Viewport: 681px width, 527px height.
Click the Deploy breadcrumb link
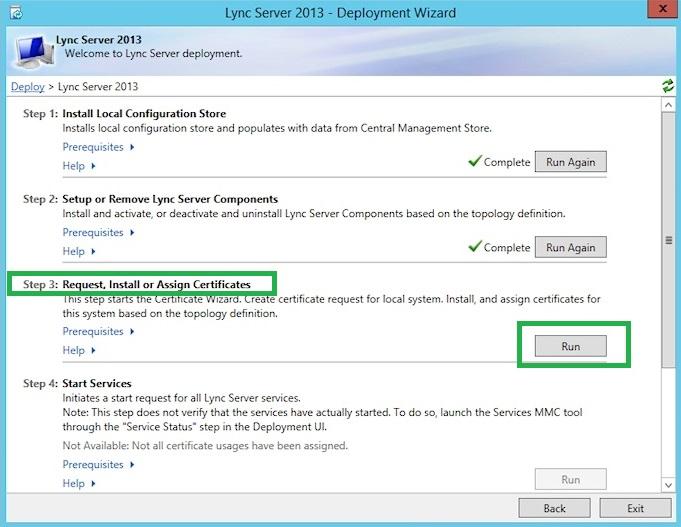click(x=28, y=86)
